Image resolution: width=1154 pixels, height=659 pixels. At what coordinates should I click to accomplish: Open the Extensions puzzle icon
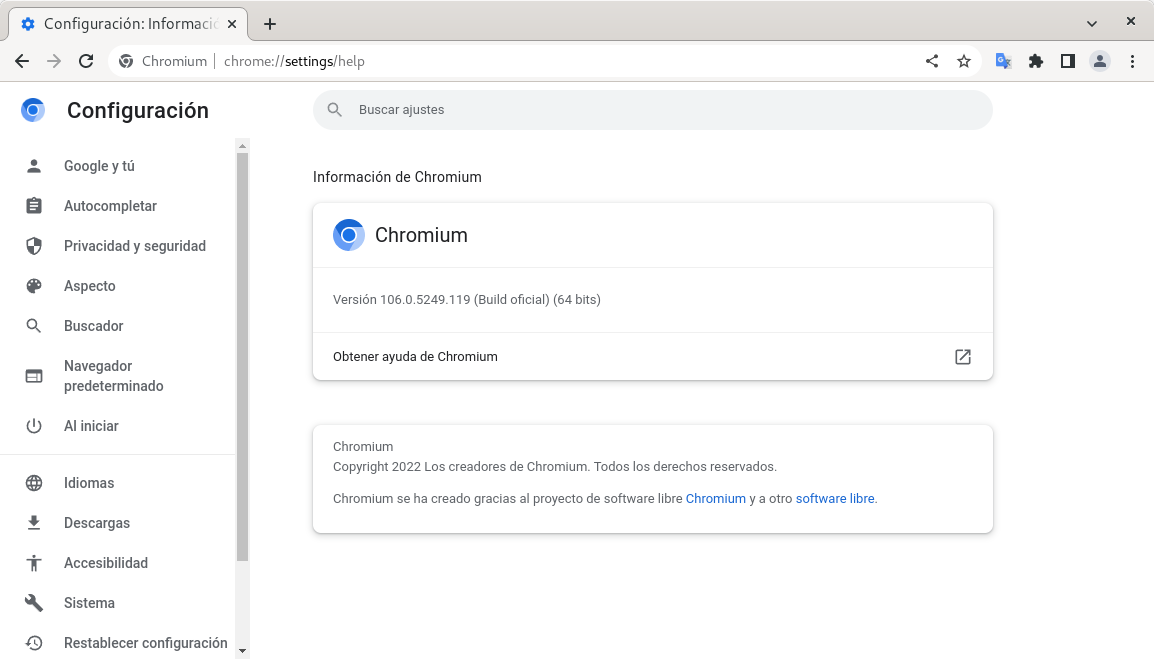tap(1036, 61)
